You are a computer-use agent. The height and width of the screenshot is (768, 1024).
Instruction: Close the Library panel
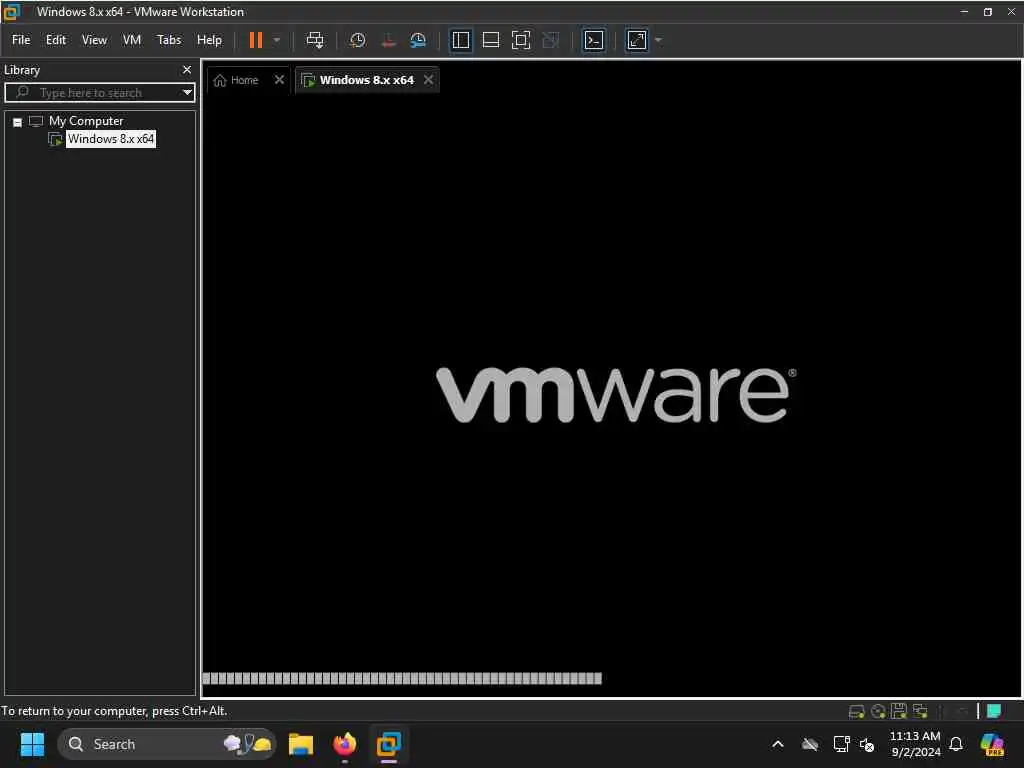(187, 69)
